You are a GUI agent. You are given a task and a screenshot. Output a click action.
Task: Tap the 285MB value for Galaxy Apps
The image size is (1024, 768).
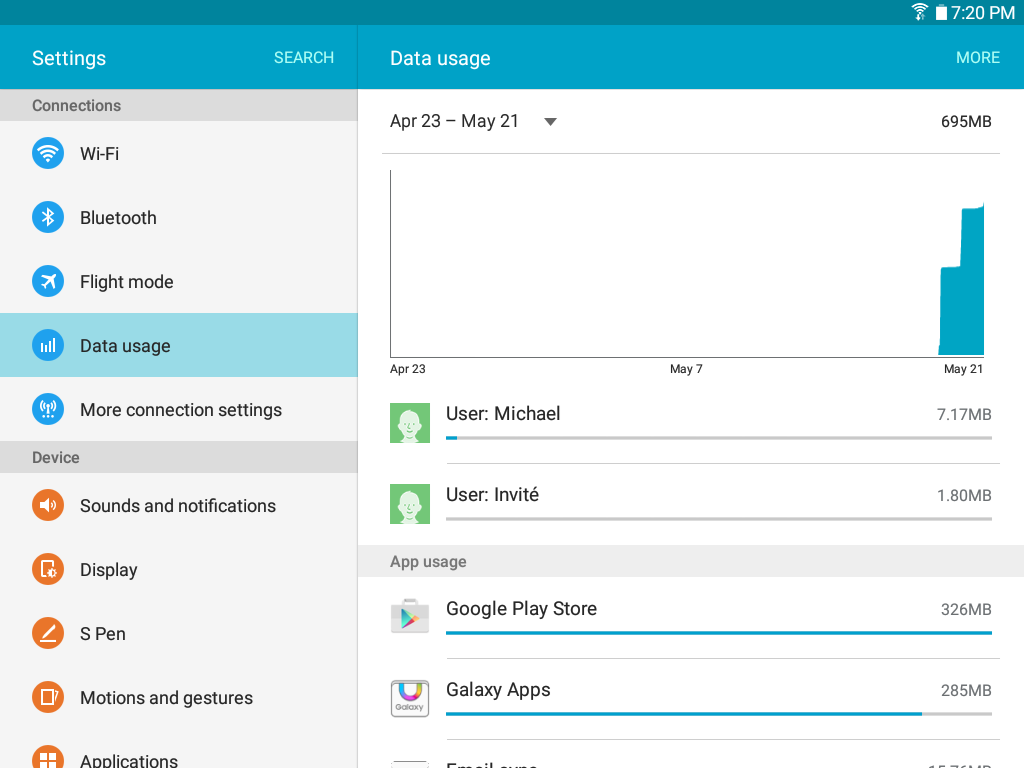tap(966, 690)
